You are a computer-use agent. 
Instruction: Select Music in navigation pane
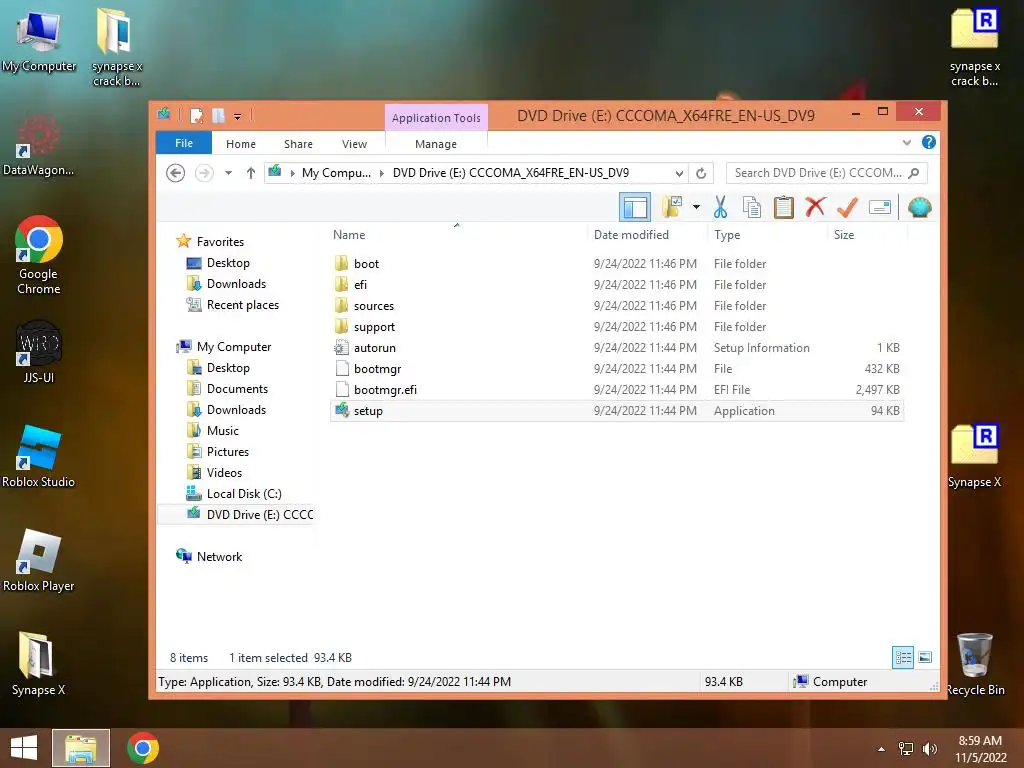[223, 430]
